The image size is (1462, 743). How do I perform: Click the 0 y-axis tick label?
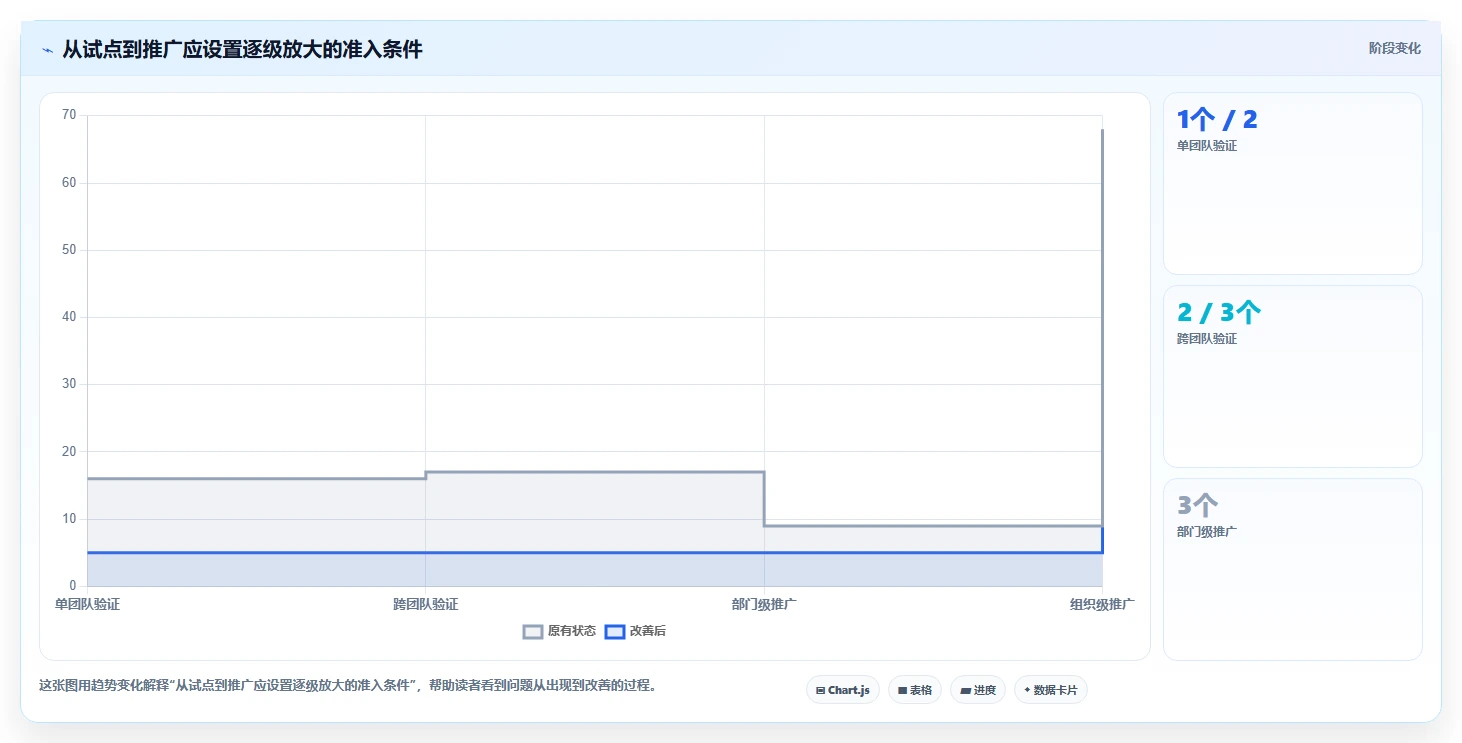(x=72, y=586)
